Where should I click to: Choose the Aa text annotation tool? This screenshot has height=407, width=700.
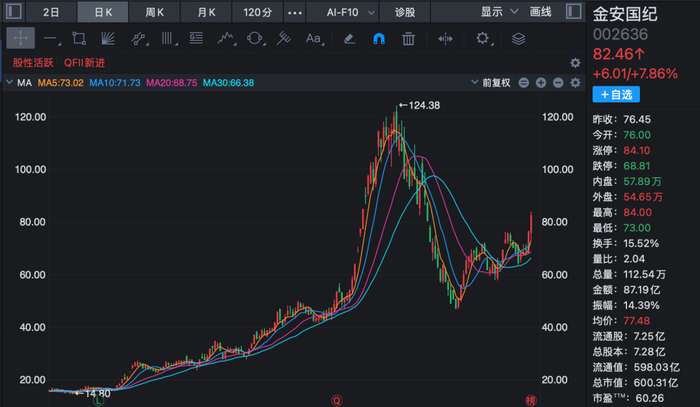tap(313, 39)
